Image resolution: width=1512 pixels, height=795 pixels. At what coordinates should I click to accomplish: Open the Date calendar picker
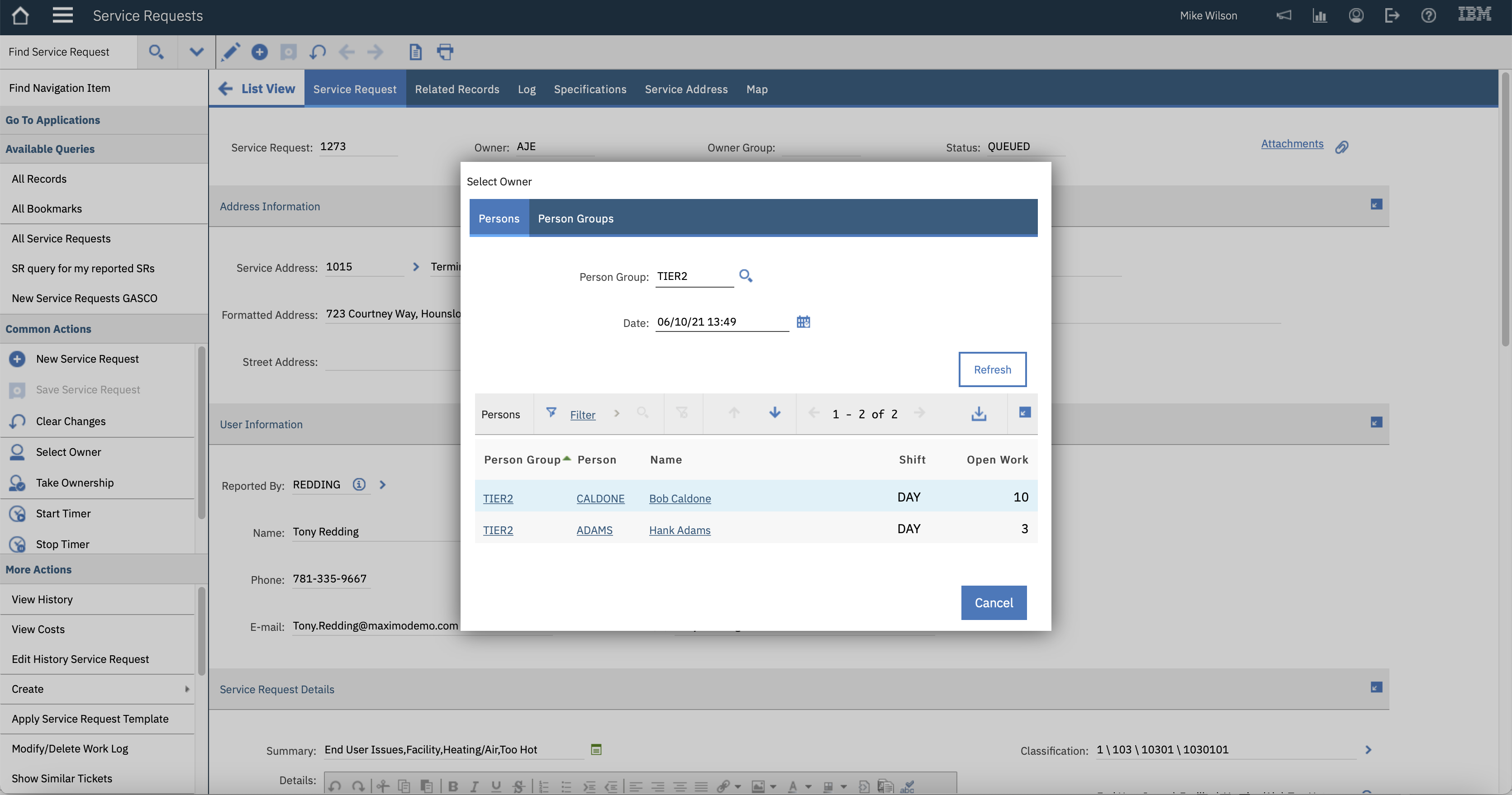pyautogui.click(x=803, y=322)
